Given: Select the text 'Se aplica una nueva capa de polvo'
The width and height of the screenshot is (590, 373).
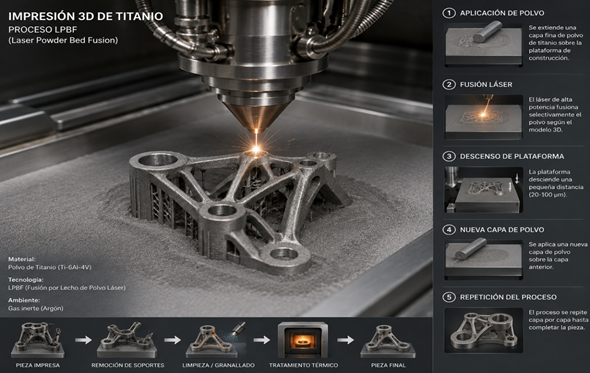Looking at the screenshot, I should (558, 248).
